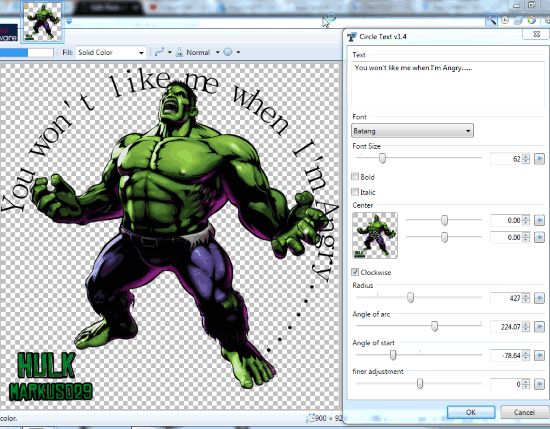
Task: Click Angle of start stepper arrows
Action: pyautogui.click(x=525, y=356)
